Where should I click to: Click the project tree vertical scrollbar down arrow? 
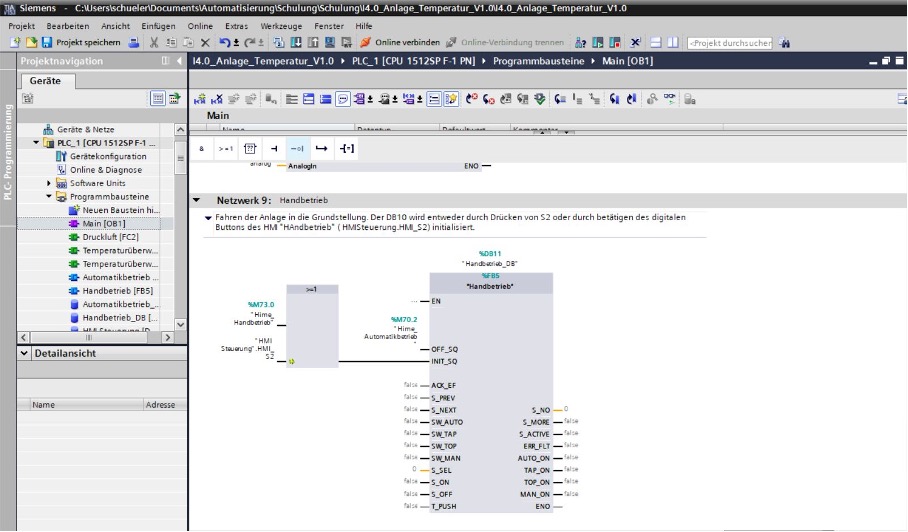click(x=180, y=324)
